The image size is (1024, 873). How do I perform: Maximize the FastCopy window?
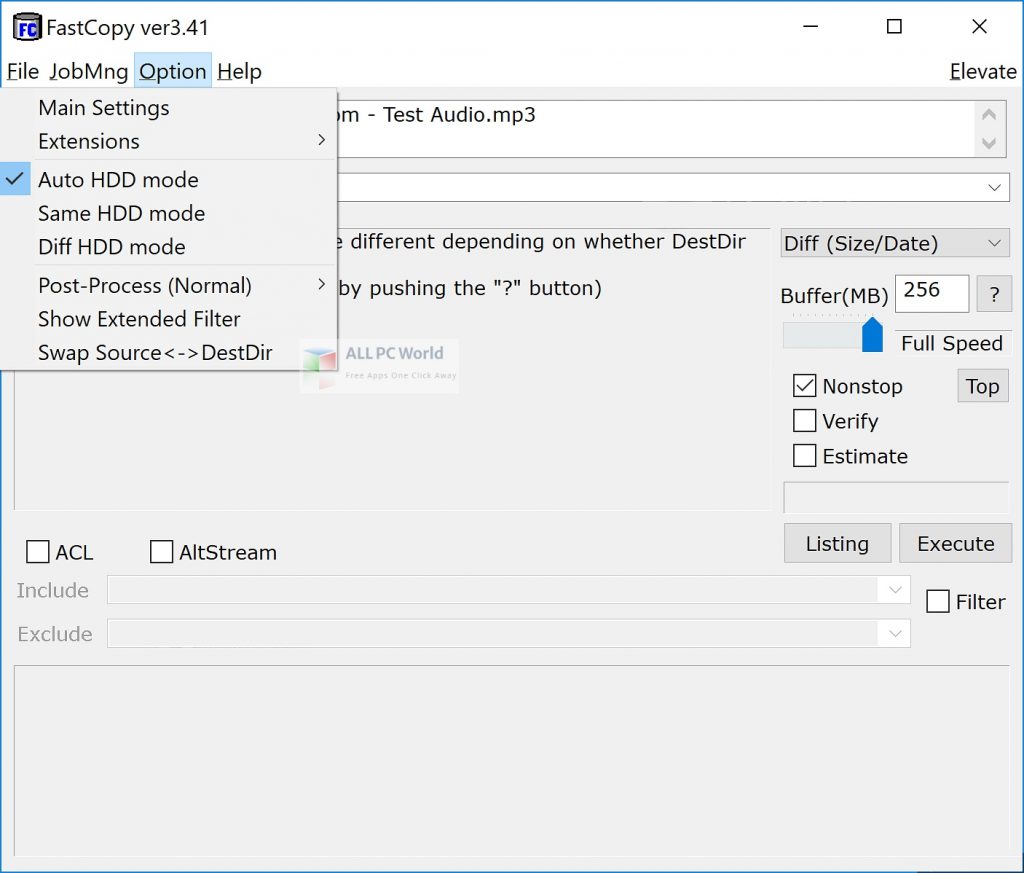tap(894, 27)
